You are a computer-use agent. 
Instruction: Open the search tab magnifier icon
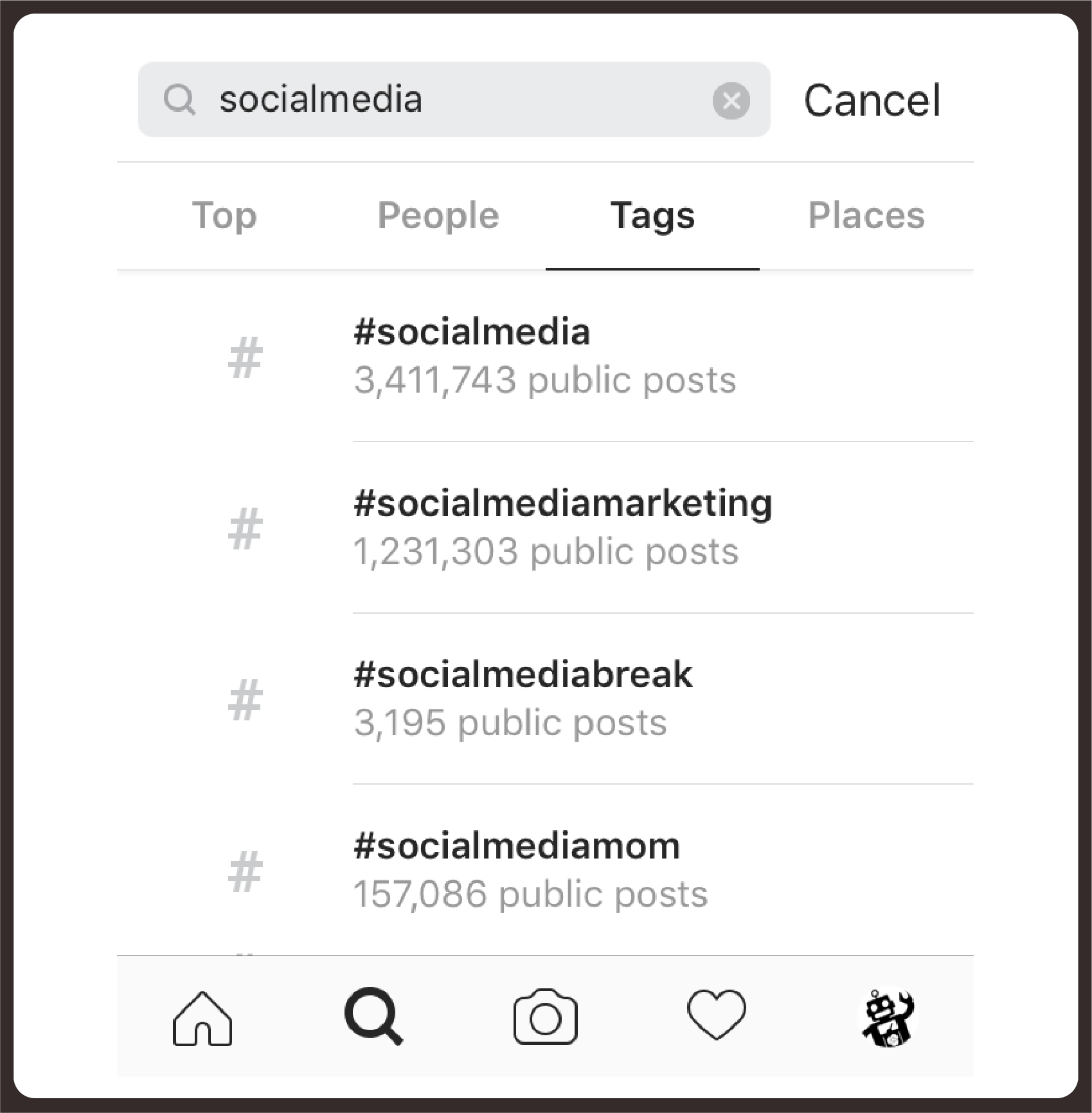tap(374, 1017)
